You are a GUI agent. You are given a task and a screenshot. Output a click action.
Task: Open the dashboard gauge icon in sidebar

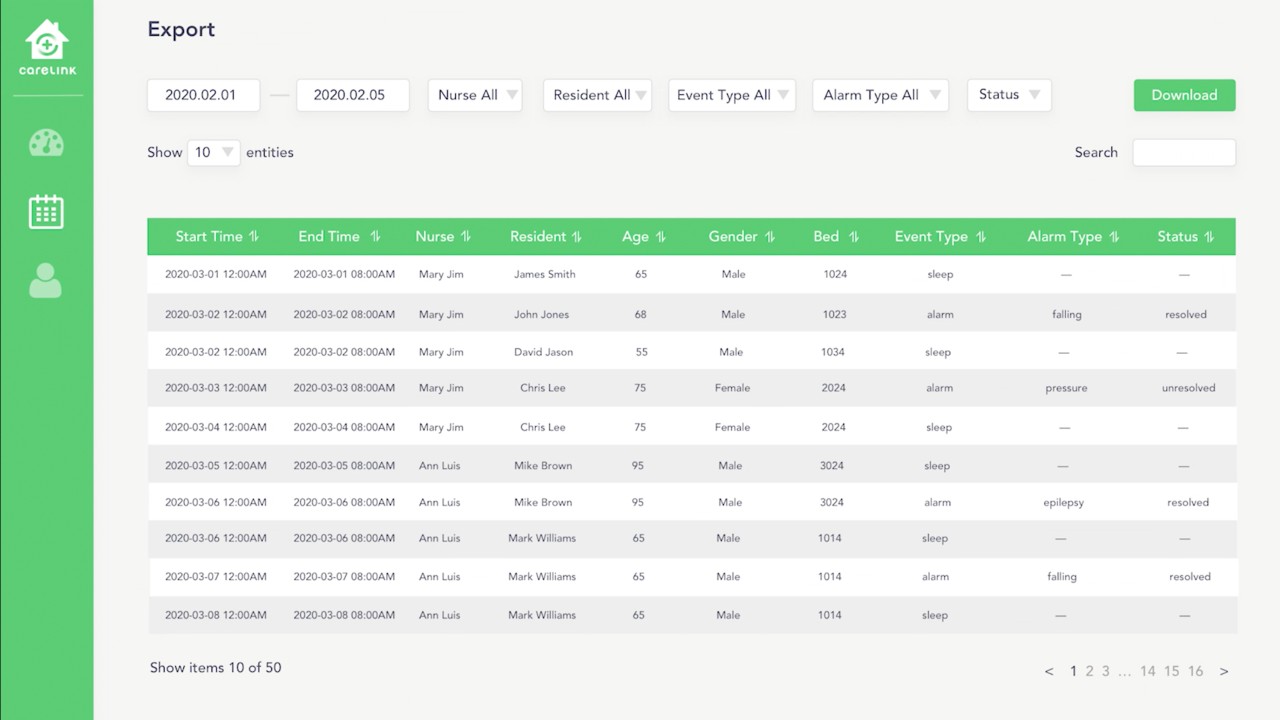click(x=46, y=143)
